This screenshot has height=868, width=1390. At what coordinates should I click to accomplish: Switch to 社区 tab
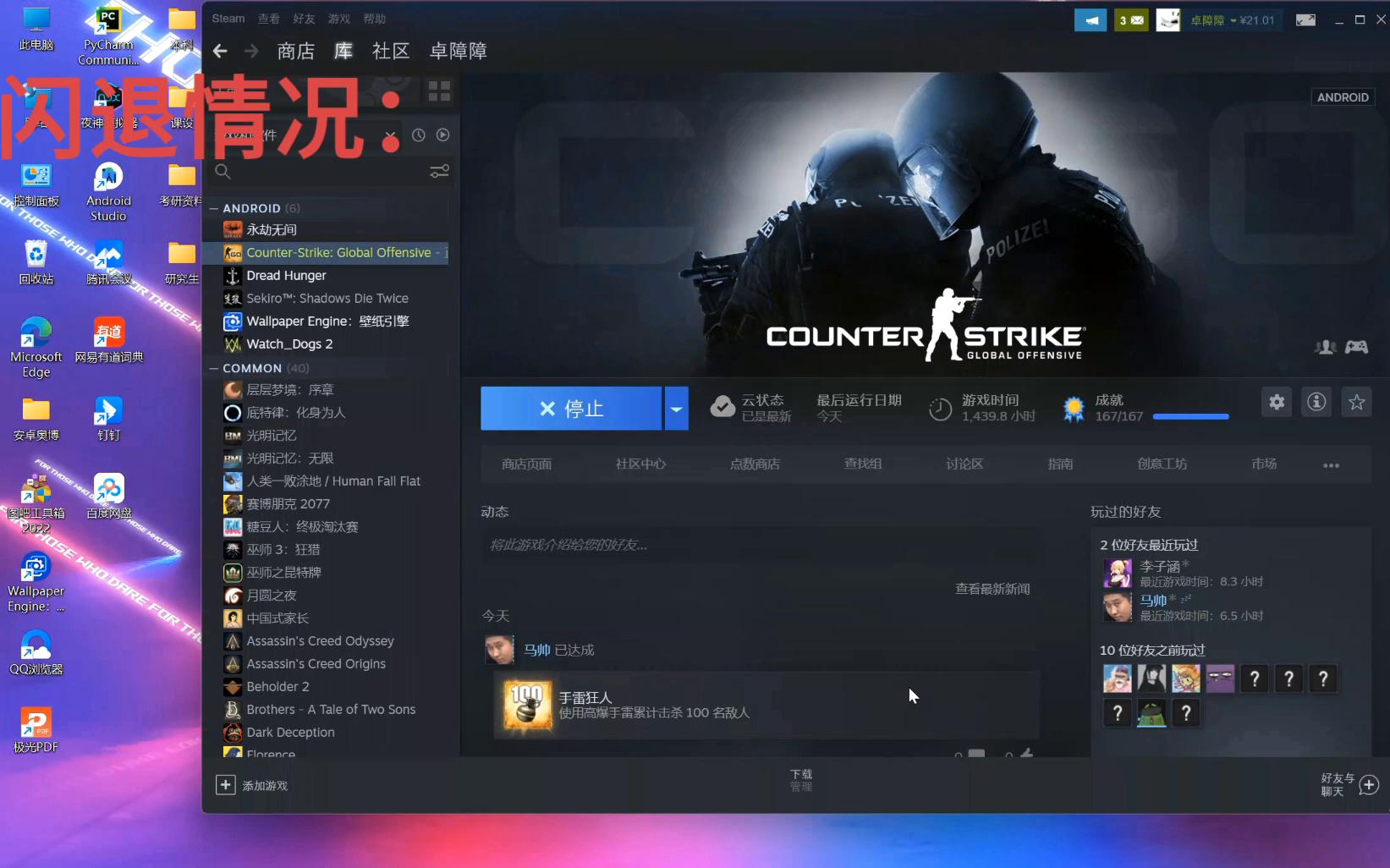coord(391,52)
